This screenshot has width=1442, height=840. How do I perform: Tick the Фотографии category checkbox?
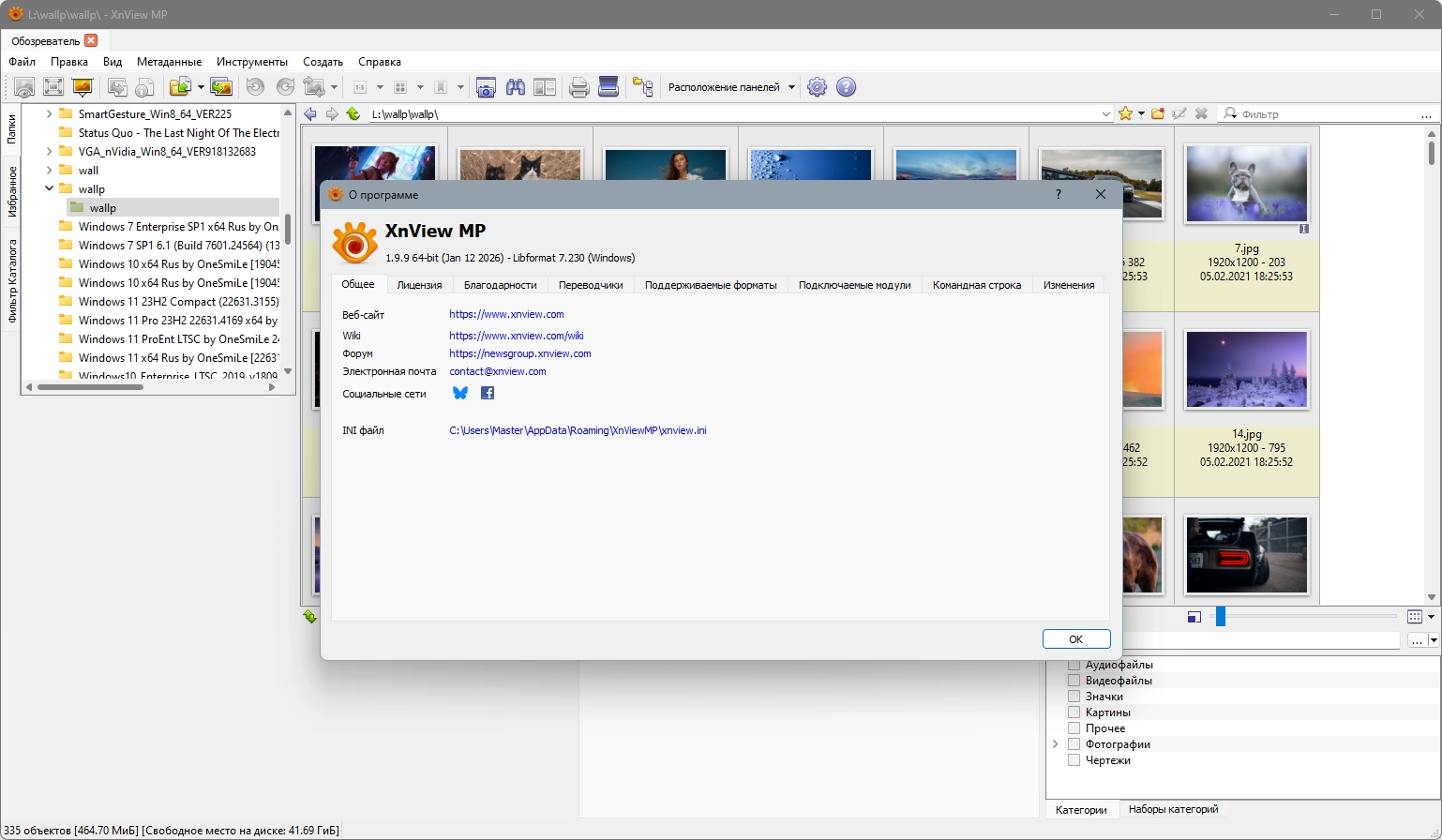coord(1074,744)
